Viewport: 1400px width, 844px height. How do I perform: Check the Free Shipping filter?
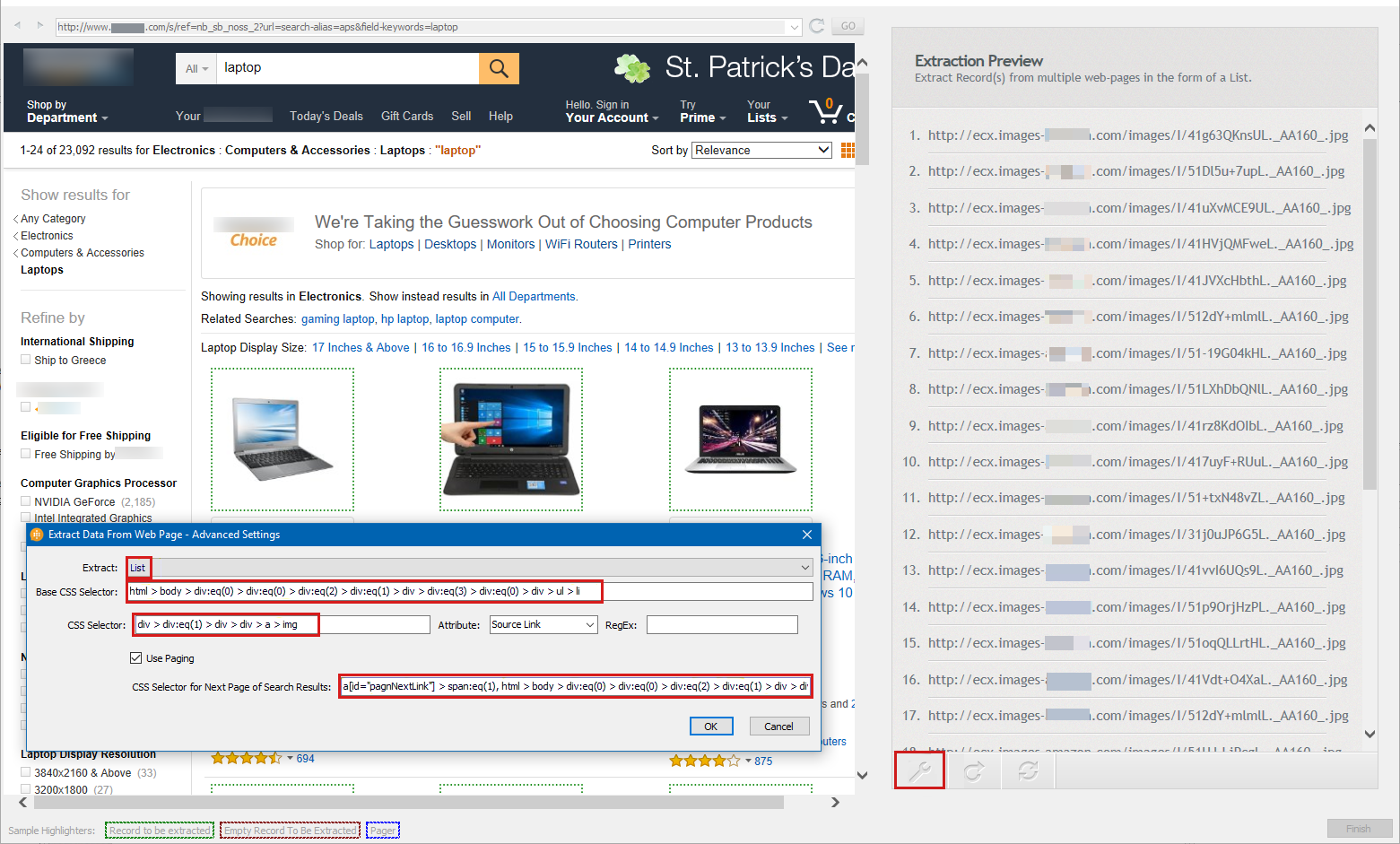[x=26, y=454]
